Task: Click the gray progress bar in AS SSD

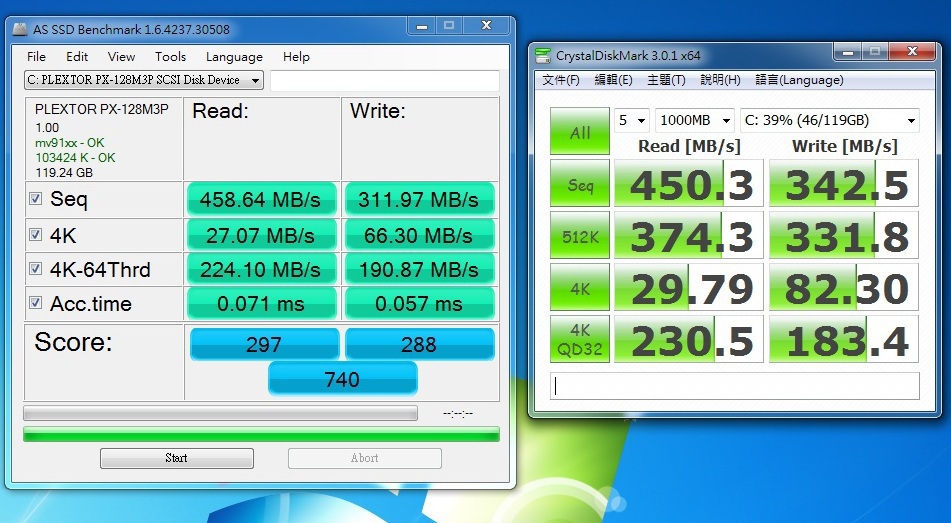Action: tap(220, 413)
